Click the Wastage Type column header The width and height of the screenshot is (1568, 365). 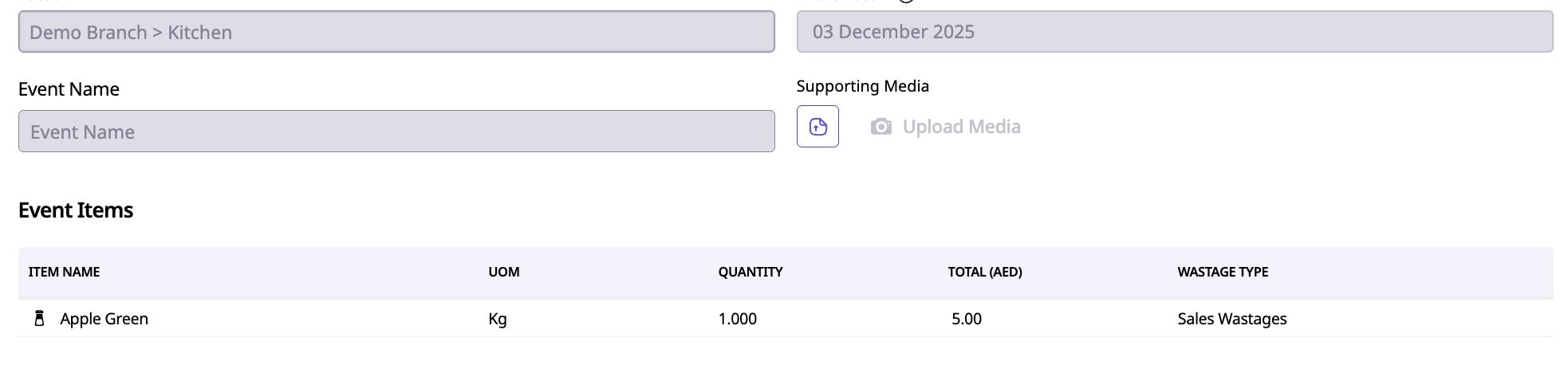(x=1223, y=272)
